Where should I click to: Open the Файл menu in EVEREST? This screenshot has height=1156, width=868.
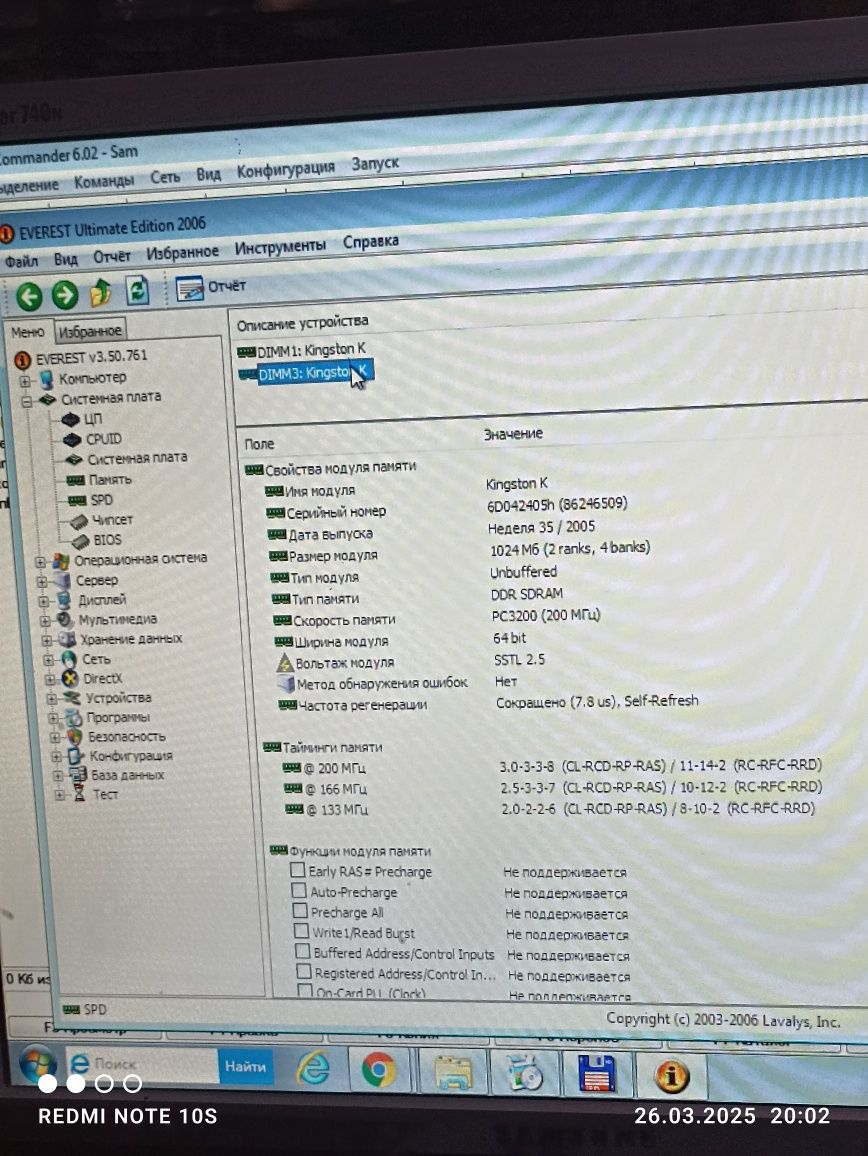pos(21,261)
